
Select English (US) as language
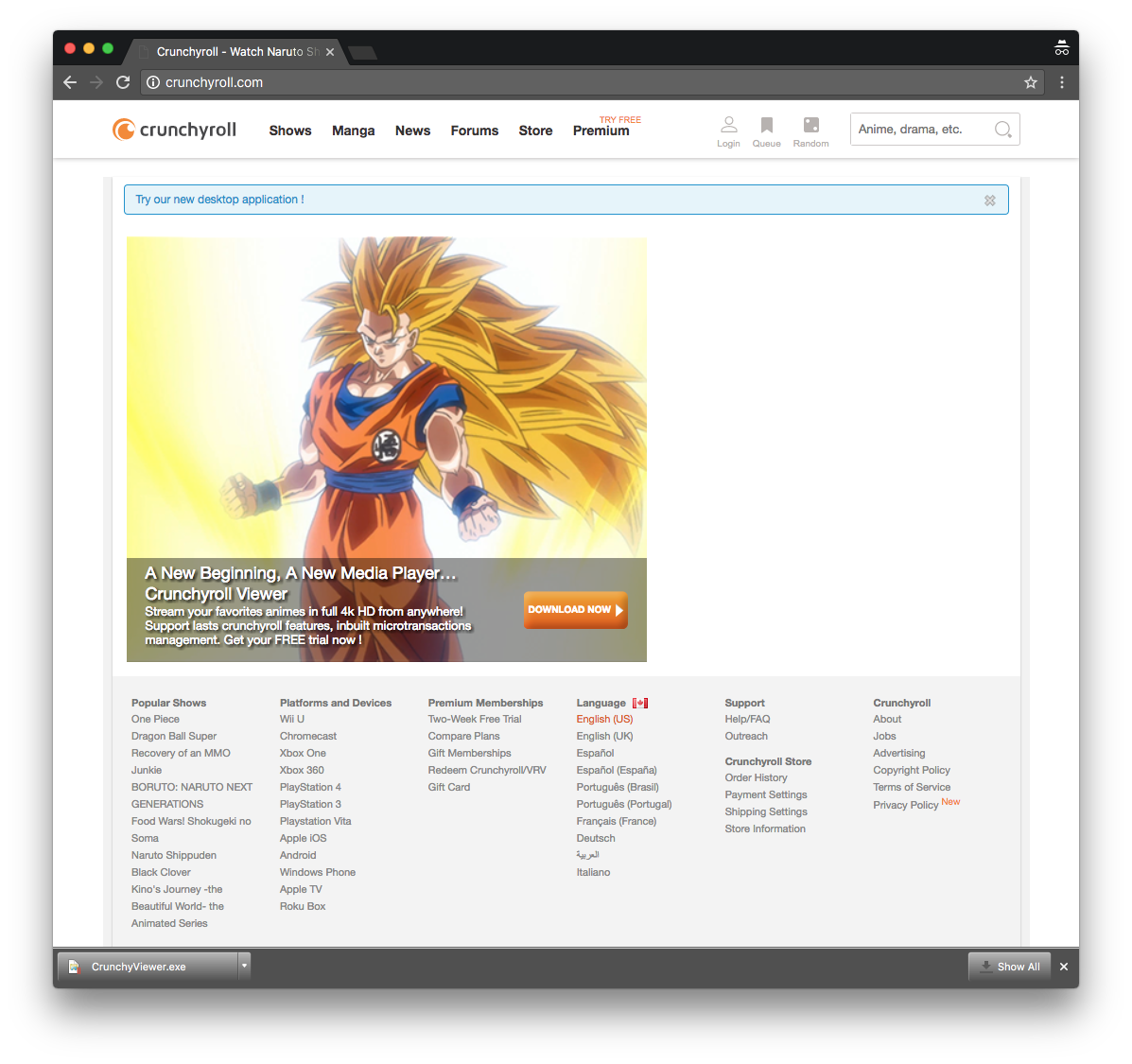(604, 719)
